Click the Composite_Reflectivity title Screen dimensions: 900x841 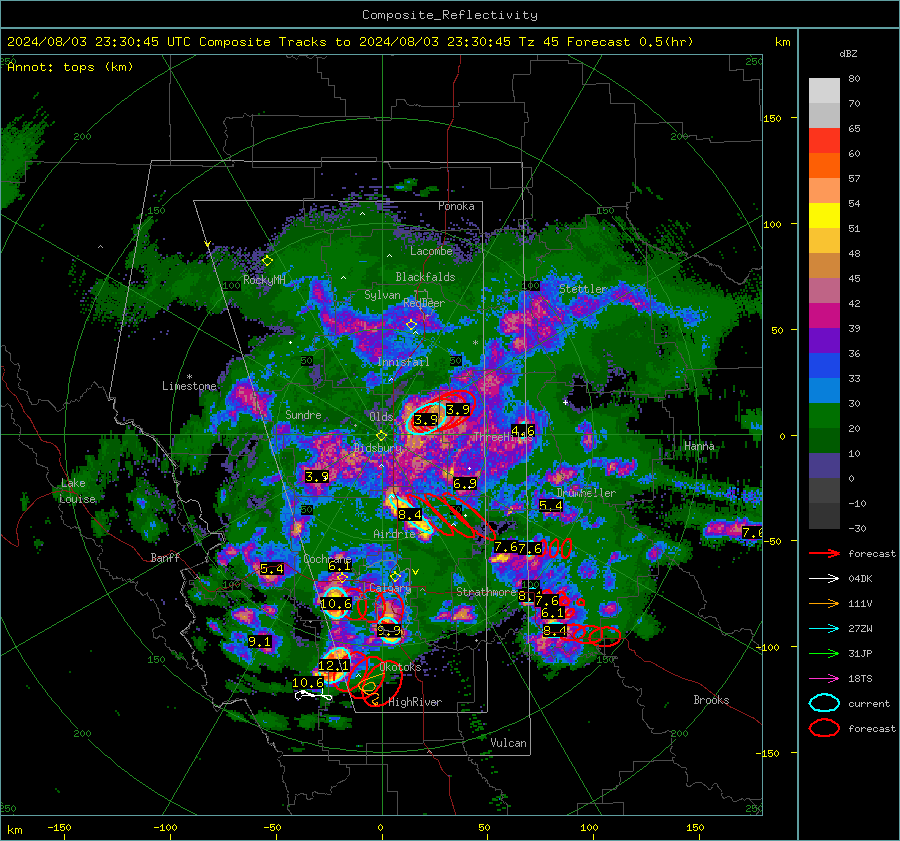pos(450,15)
